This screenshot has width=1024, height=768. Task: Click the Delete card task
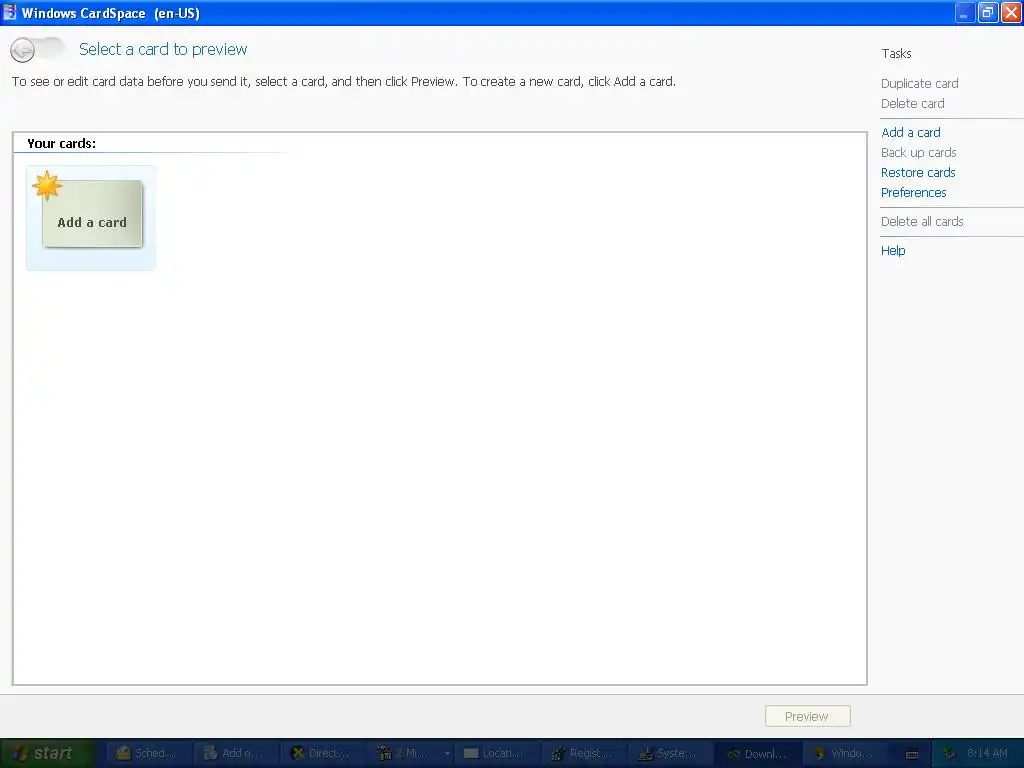(x=912, y=104)
